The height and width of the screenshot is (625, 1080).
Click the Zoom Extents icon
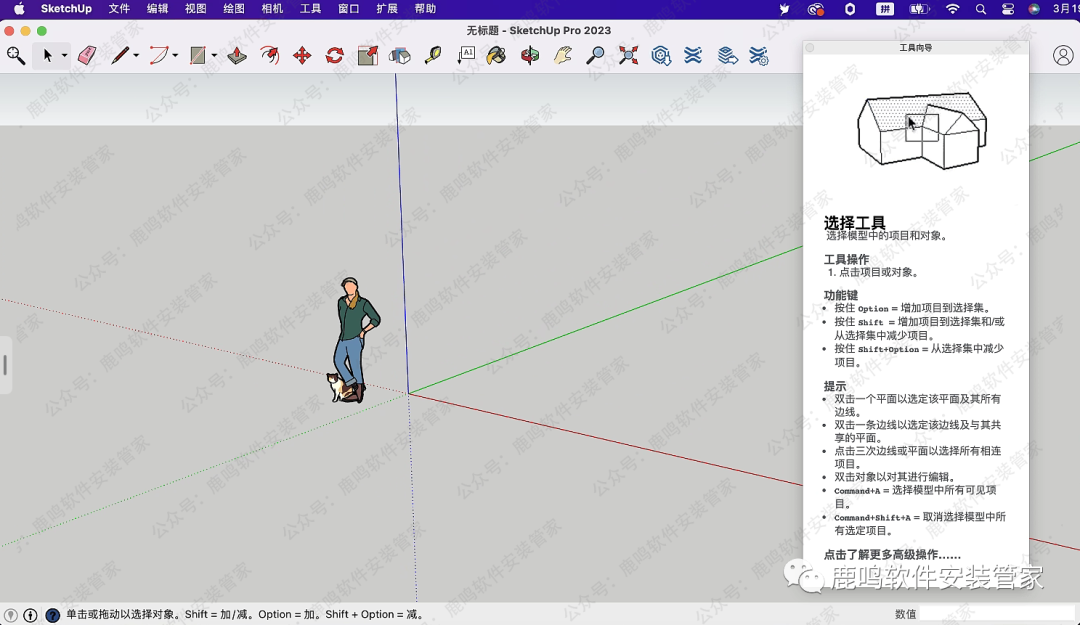pos(628,56)
